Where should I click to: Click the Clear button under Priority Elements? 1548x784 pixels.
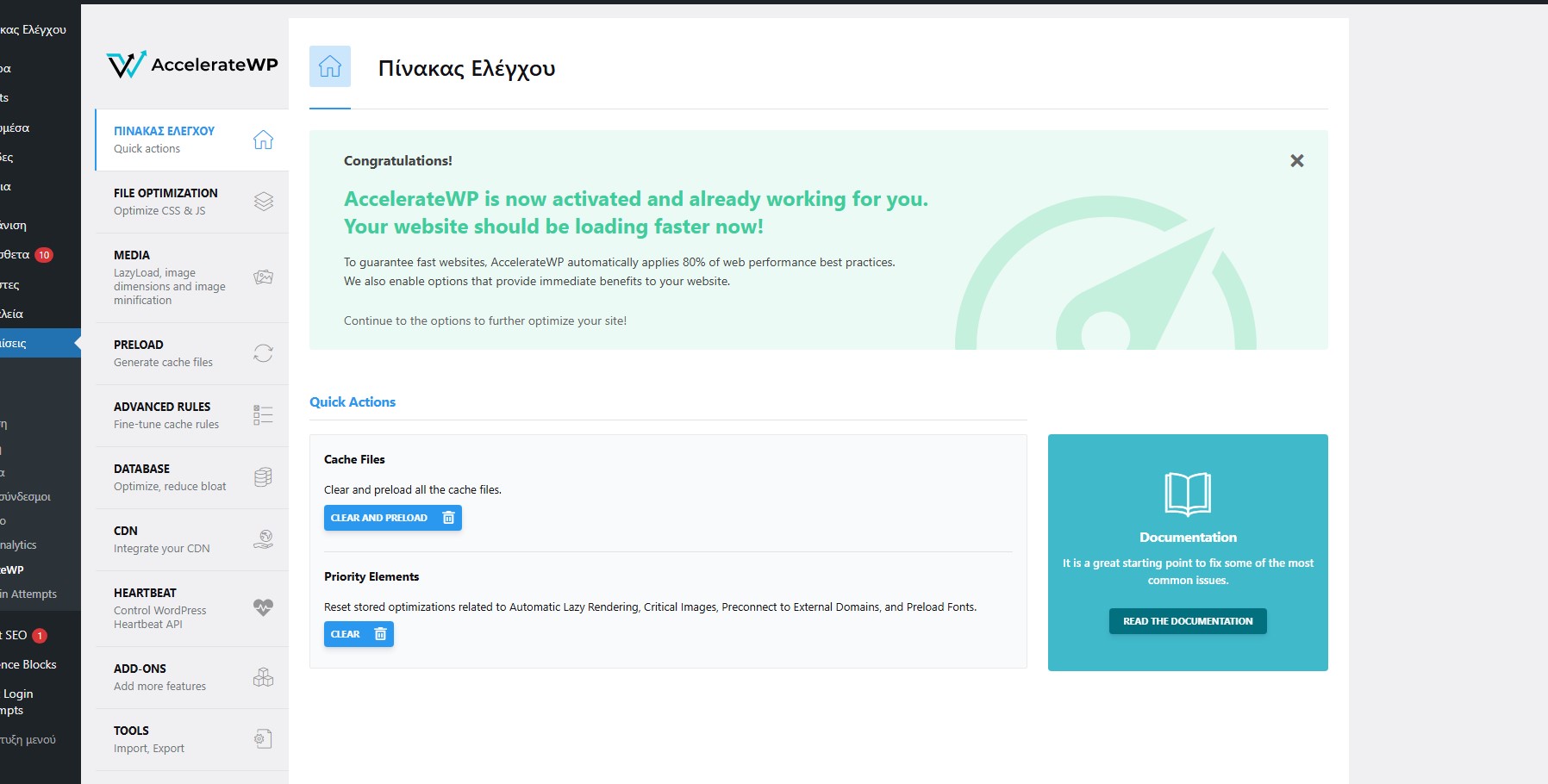coord(359,634)
